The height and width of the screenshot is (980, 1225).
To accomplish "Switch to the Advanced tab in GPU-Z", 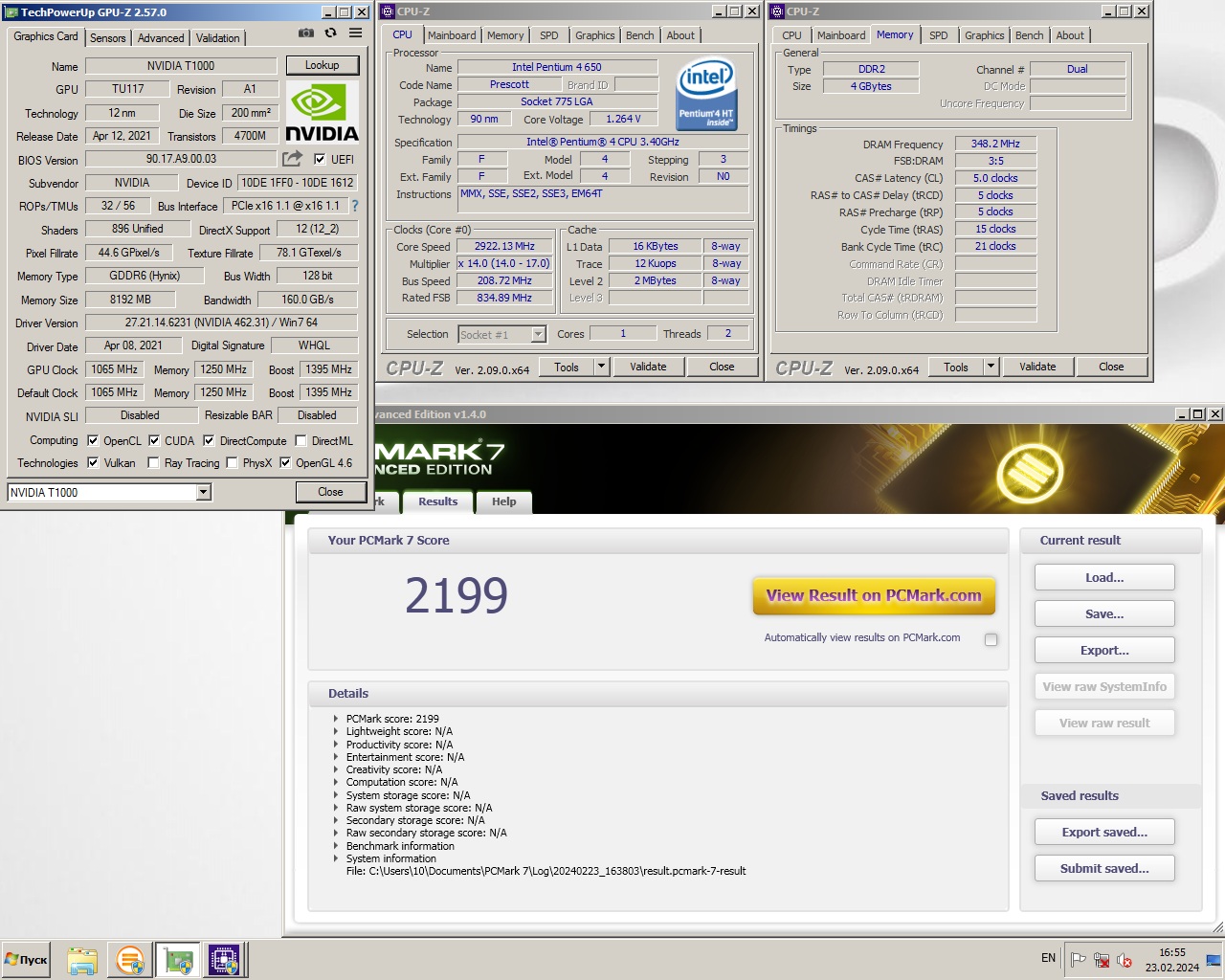I will tap(161, 37).
